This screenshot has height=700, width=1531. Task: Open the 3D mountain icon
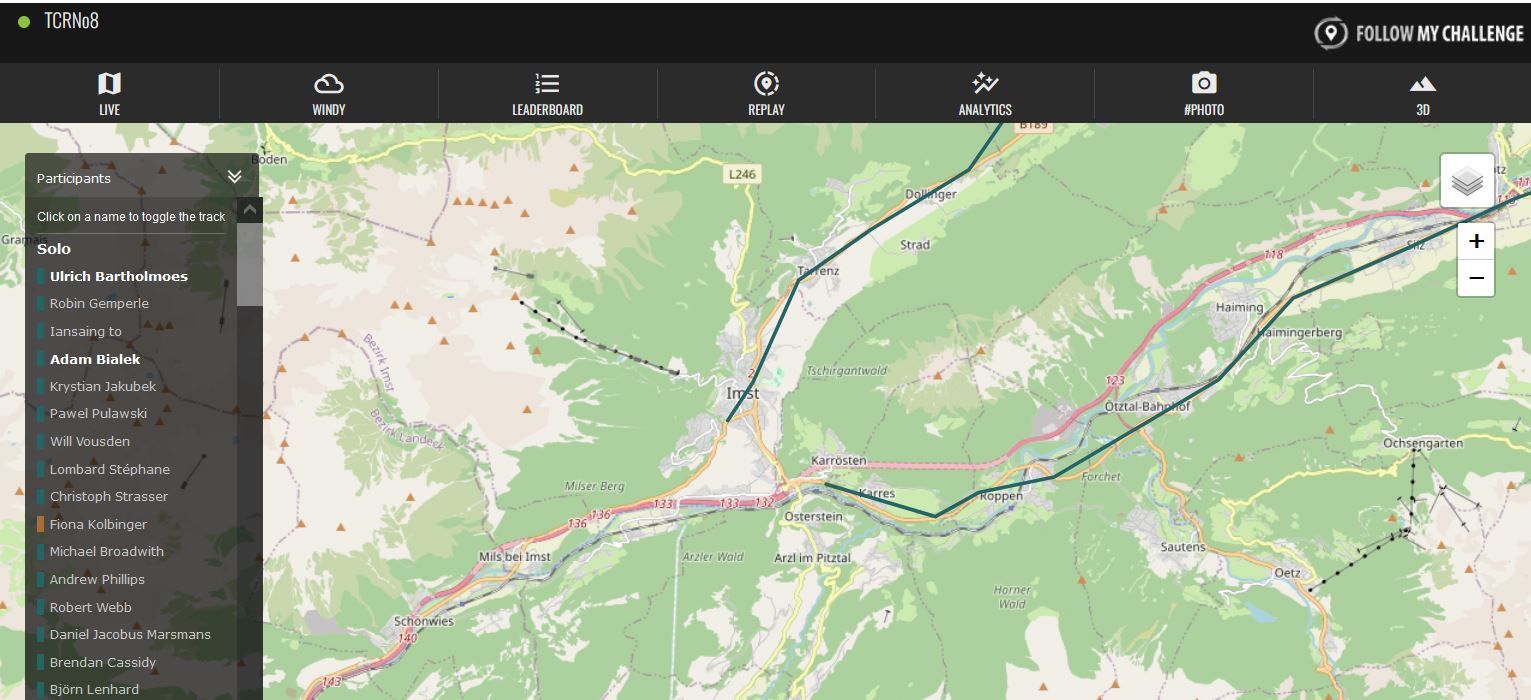tap(1422, 84)
